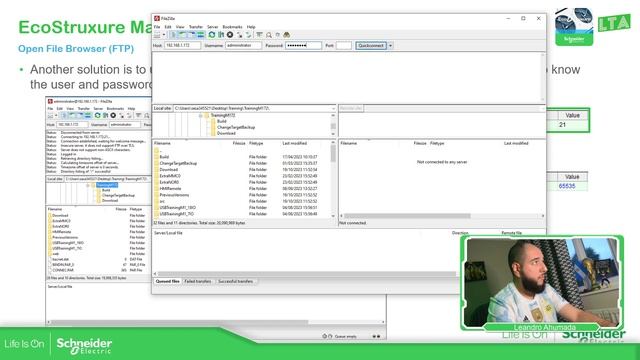Open the Bookmarks menu in FileZilla
The image size is (640, 360).
[232, 27]
